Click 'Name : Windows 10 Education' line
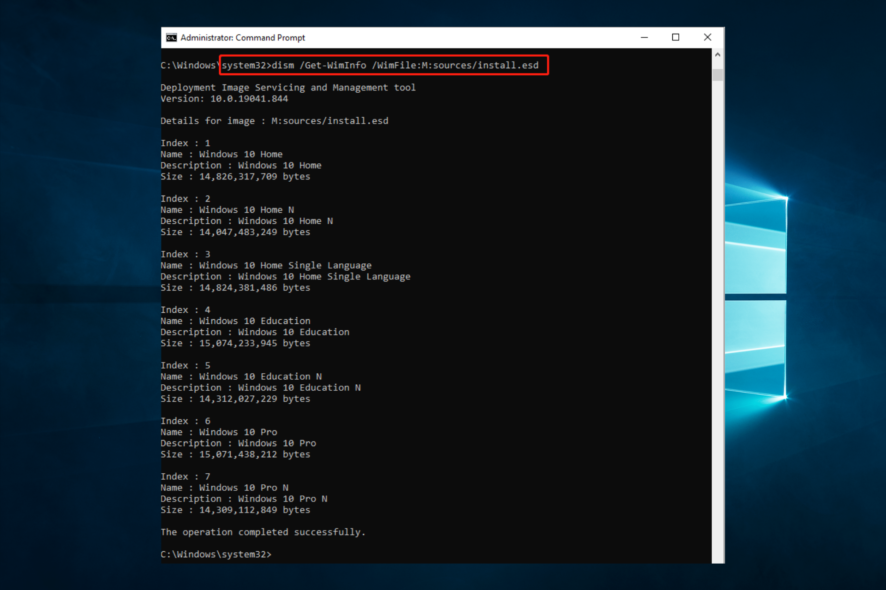This screenshot has height=590, width=886. (235, 321)
